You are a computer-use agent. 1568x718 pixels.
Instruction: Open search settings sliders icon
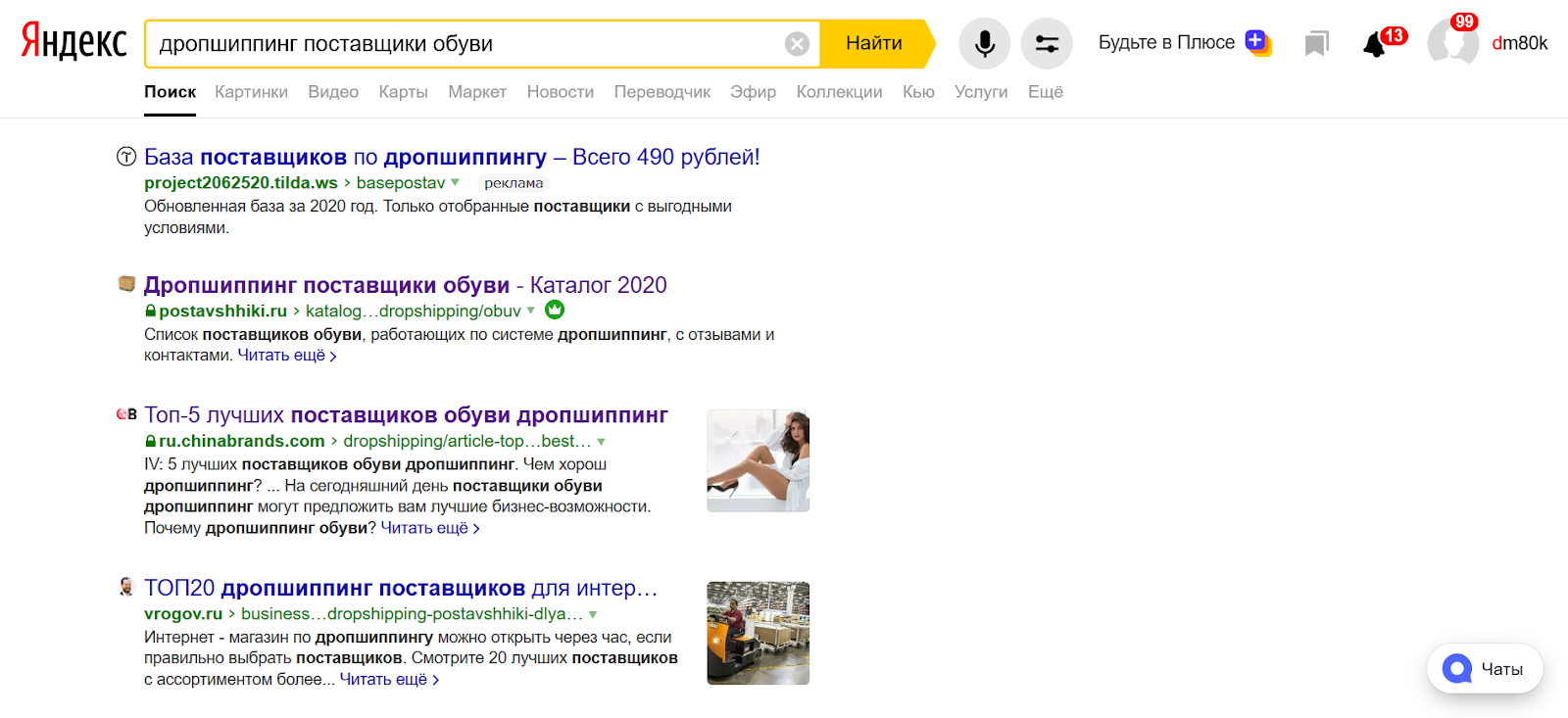pyautogui.click(x=1047, y=43)
